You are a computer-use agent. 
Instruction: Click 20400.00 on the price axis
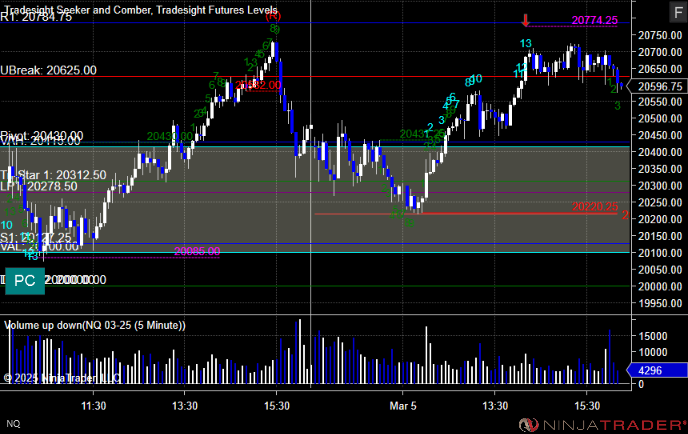click(x=660, y=152)
